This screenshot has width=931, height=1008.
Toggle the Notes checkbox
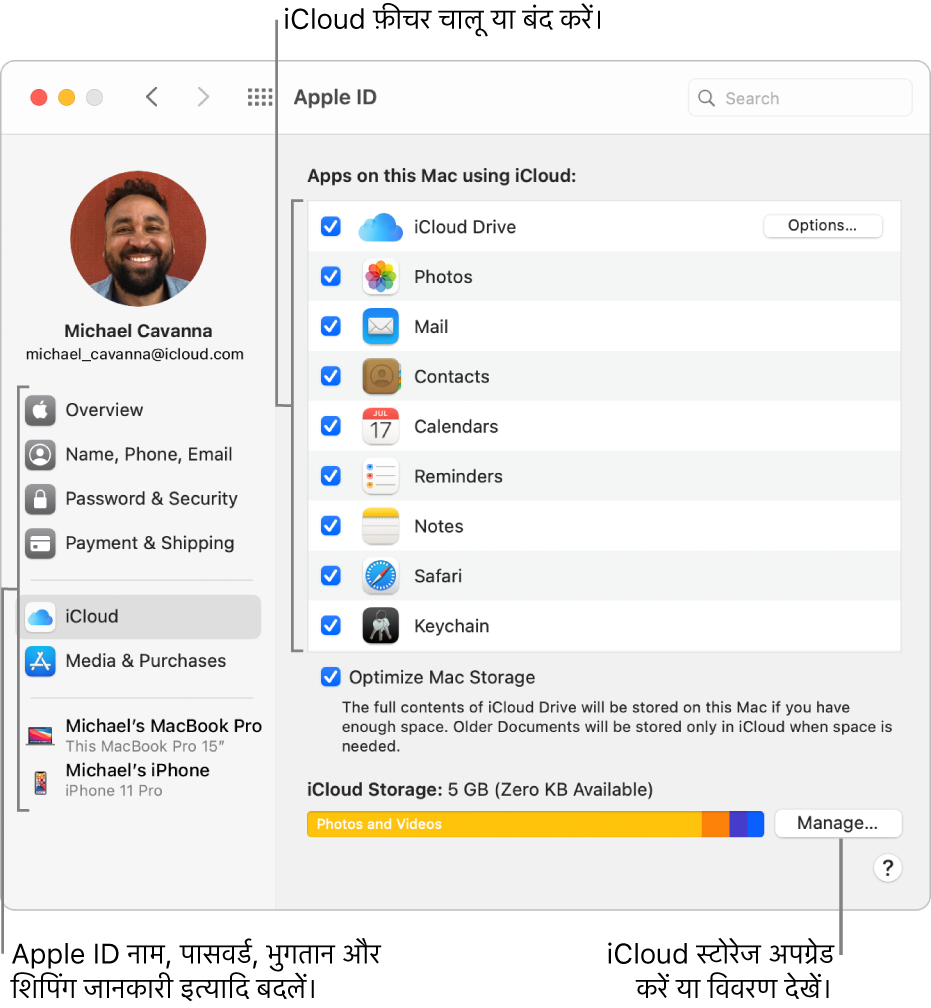click(x=330, y=526)
